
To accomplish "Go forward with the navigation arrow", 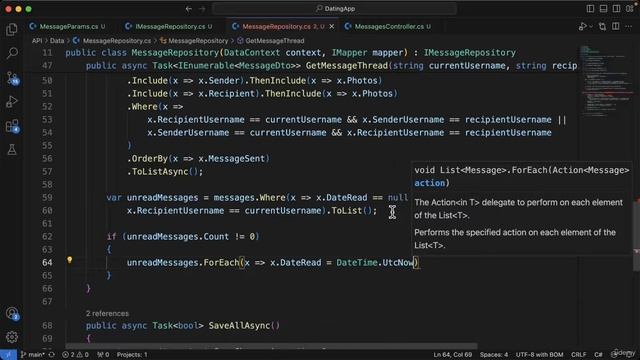I will [202, 9].
